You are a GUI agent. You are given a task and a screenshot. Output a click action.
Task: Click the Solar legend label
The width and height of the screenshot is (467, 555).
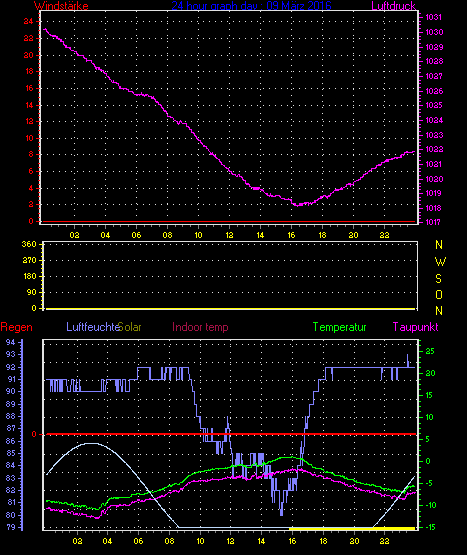[130, 327]
